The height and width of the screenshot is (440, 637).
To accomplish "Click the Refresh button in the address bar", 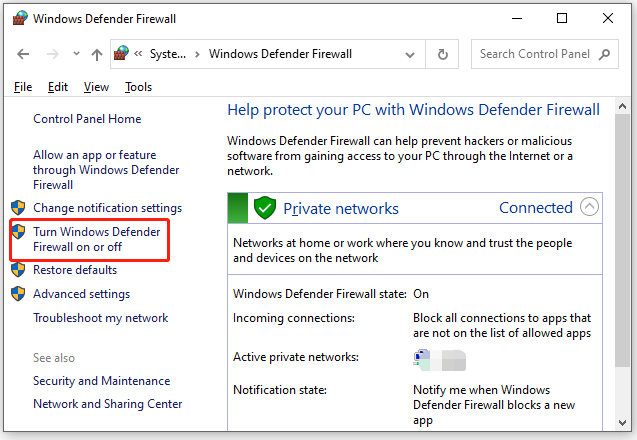I will [443, 54].
